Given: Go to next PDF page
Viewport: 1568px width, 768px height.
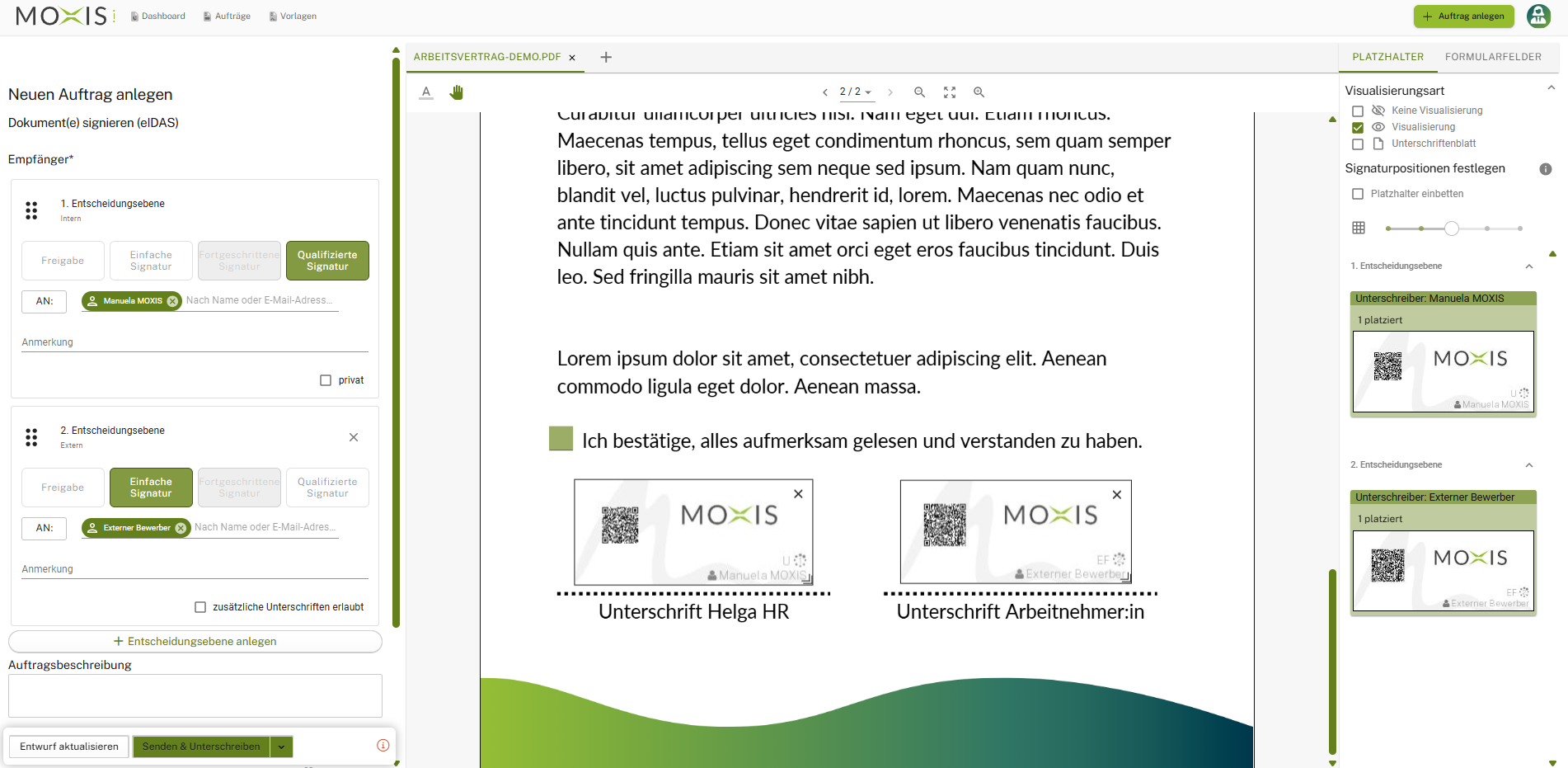Looking at the screenshot, I should pos(890,92).
